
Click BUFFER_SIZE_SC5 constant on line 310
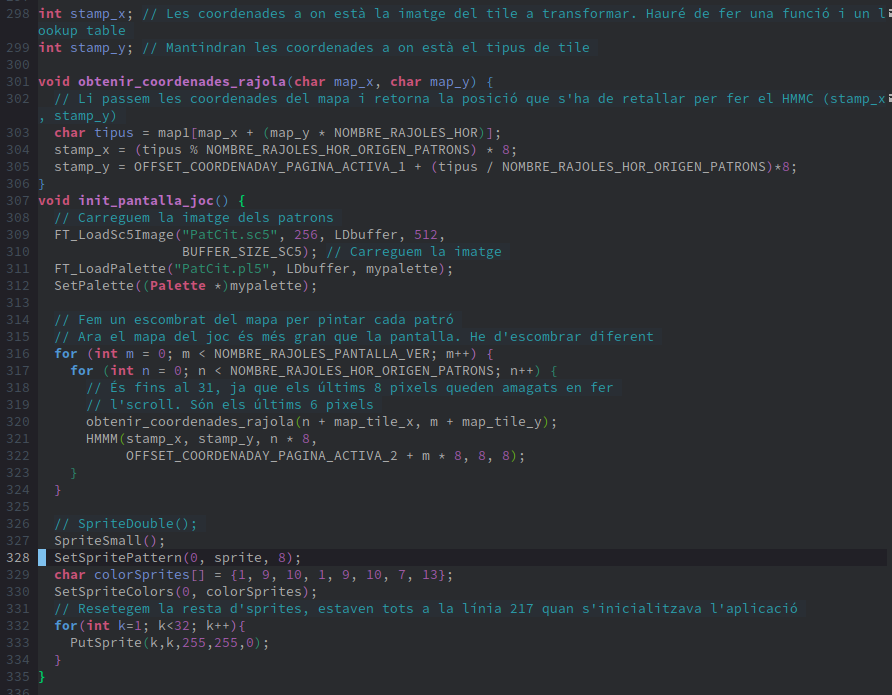point(242,252)
